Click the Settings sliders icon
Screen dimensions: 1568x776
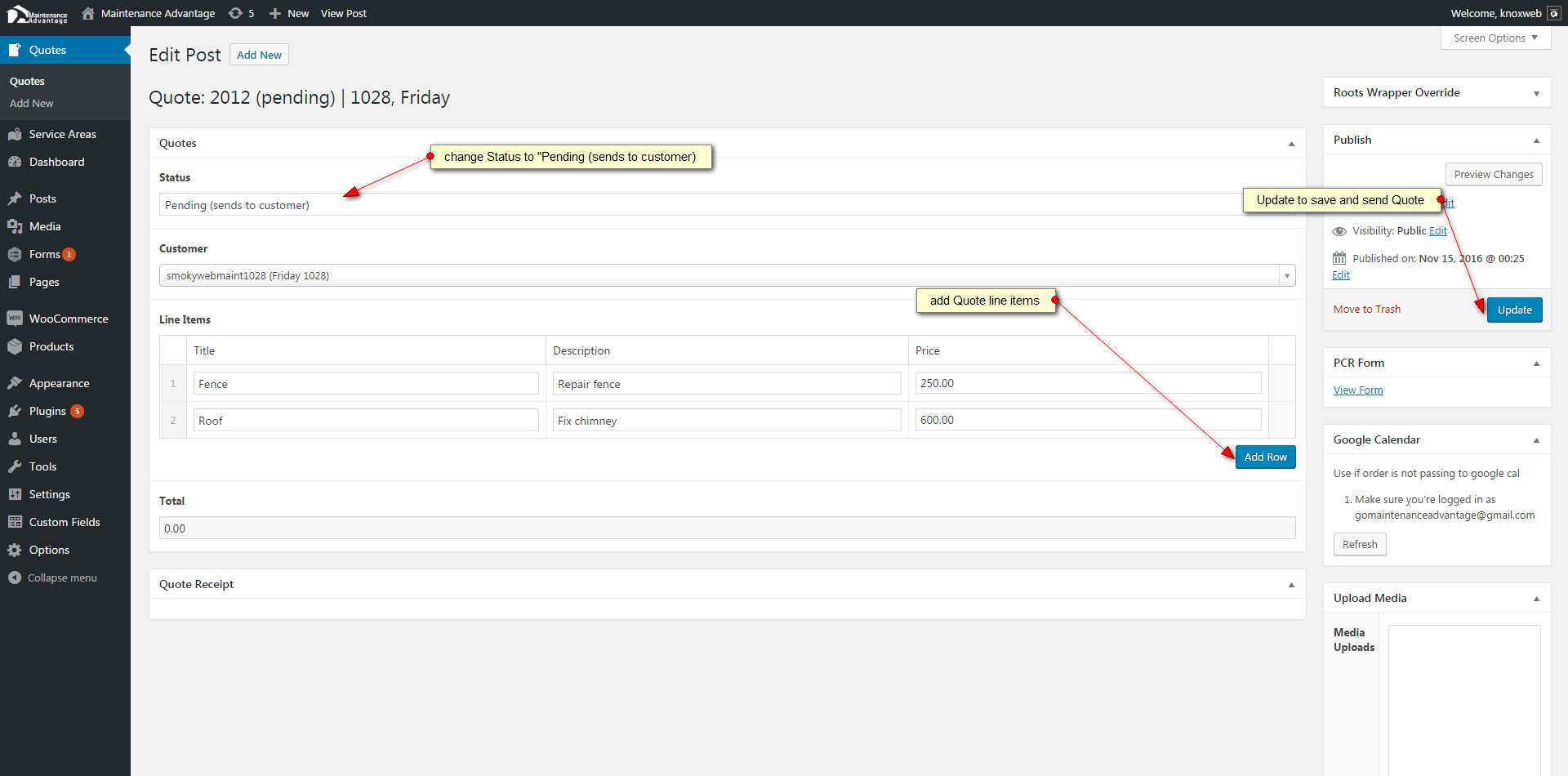[x=15, y=494]
